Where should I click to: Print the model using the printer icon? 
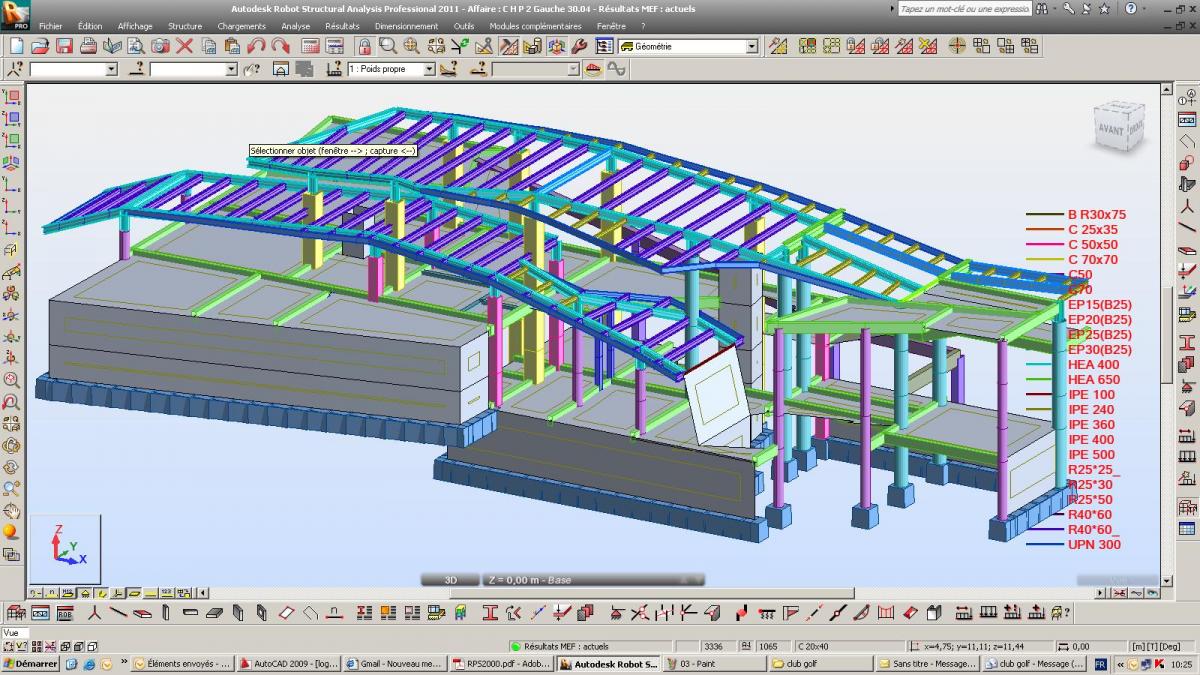88,46
